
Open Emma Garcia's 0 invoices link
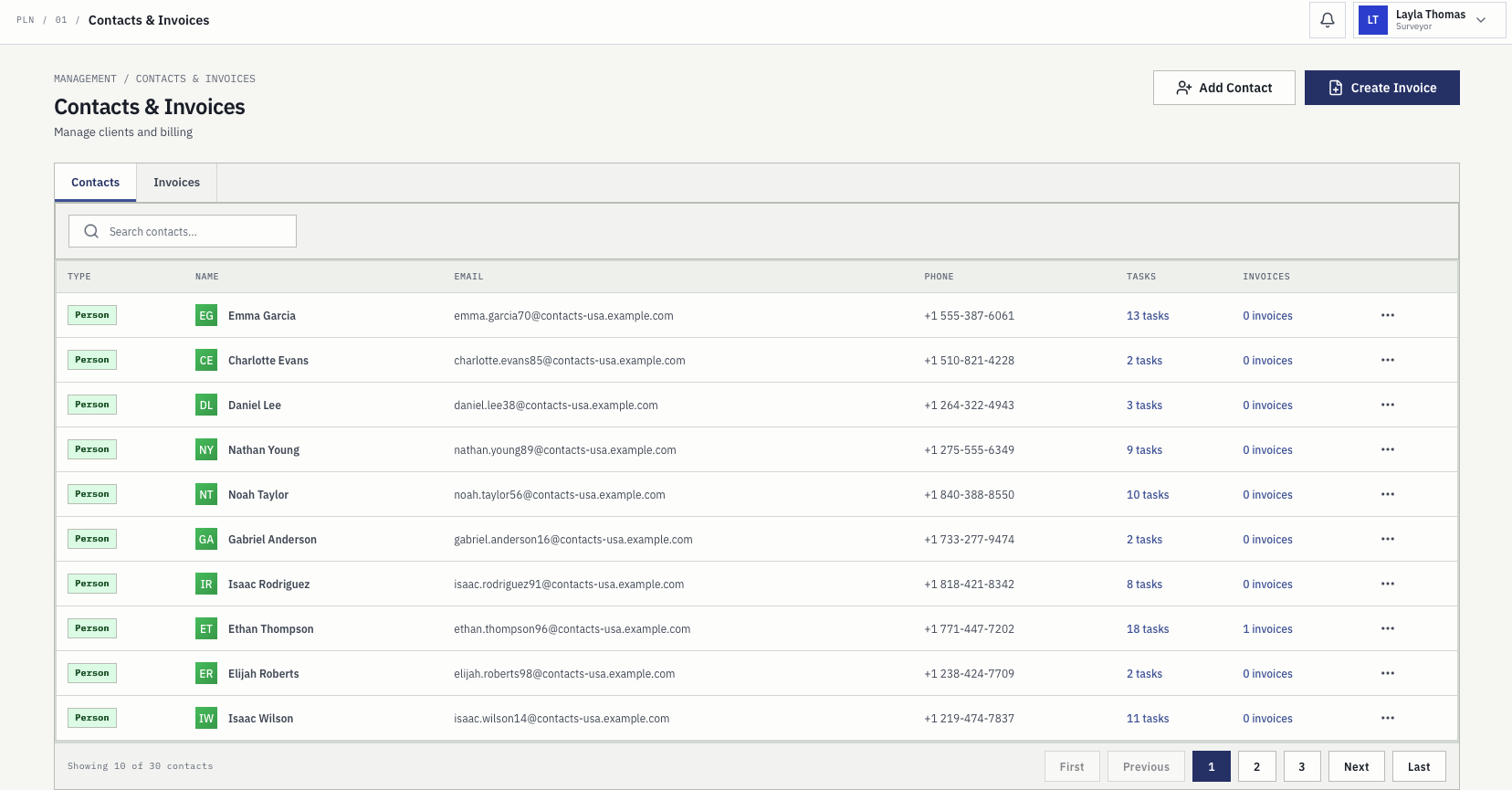click(x=1267, y=316)
